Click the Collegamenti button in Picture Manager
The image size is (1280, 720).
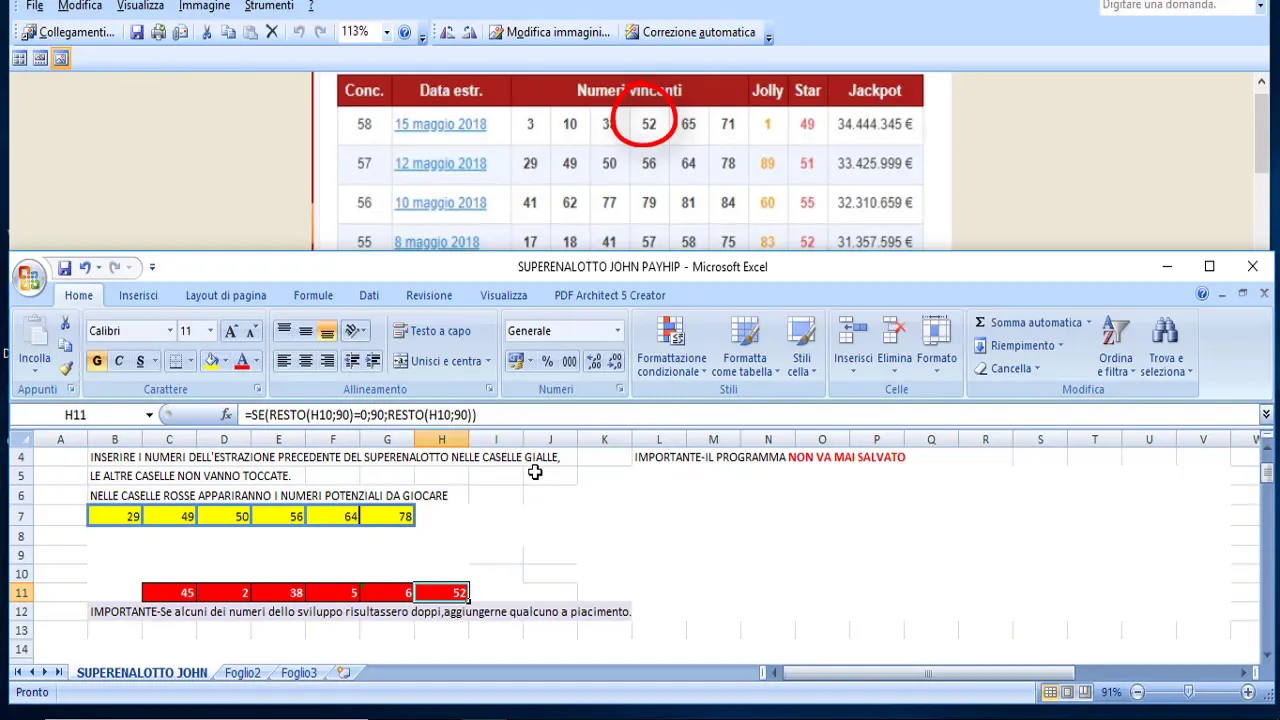68,32
